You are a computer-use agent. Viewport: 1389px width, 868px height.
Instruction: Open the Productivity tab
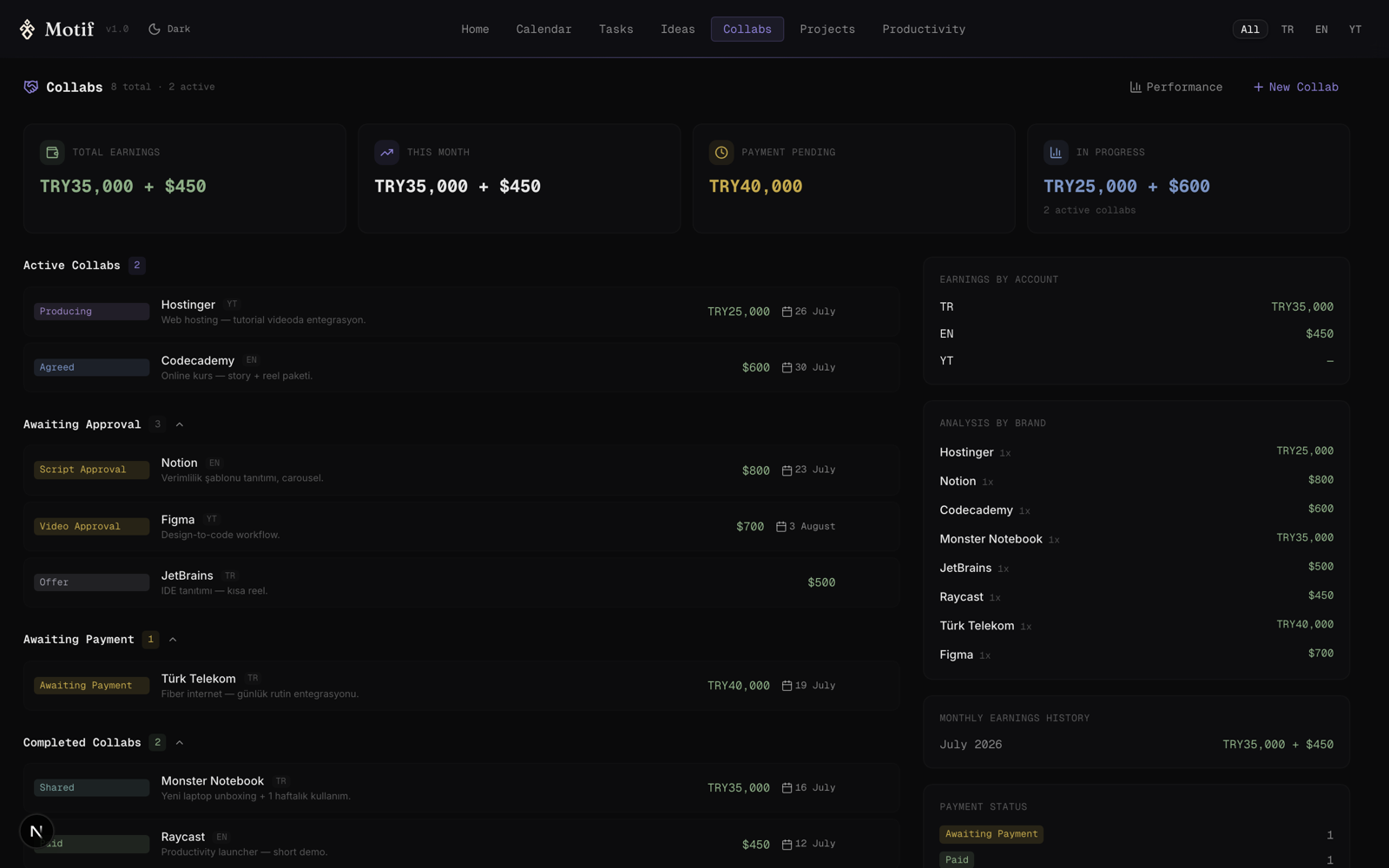tap(924, 30)
